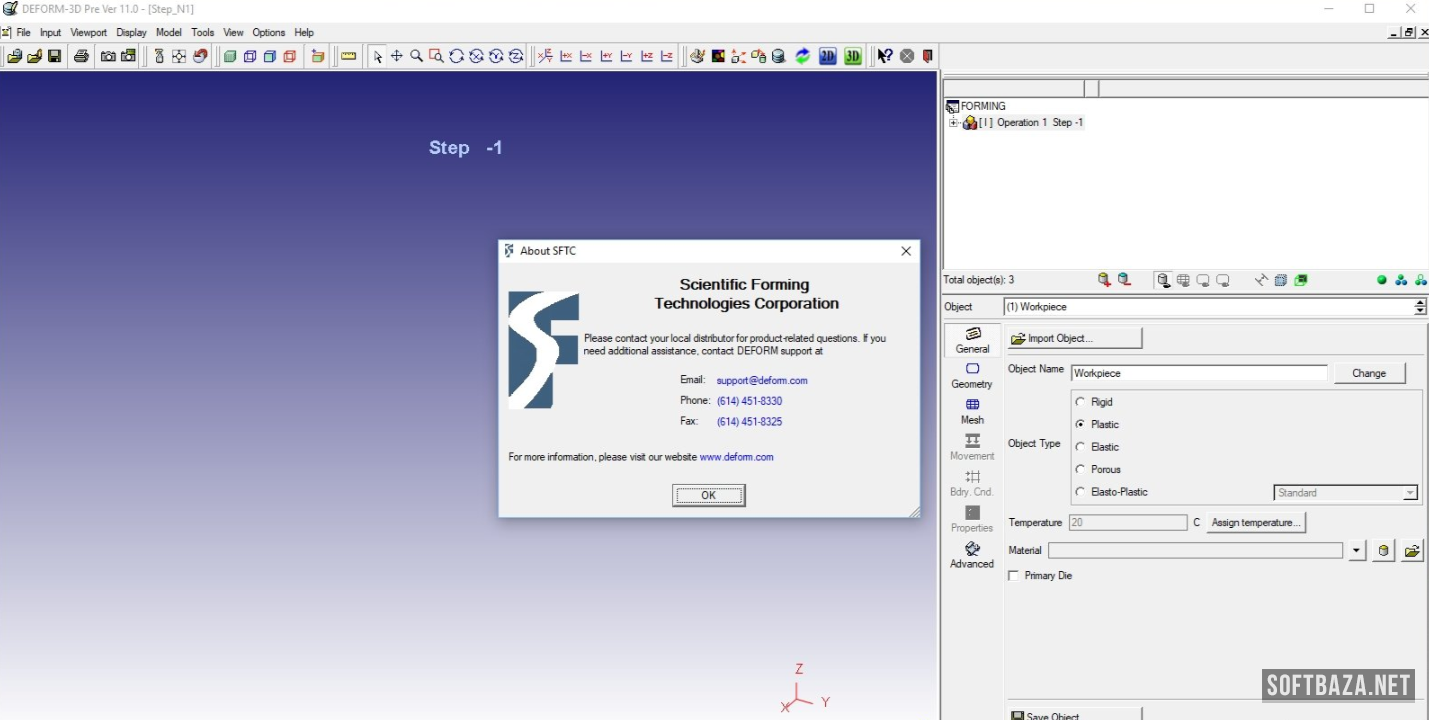Click the printer icon in the toolbar

[x=81, y=56]
